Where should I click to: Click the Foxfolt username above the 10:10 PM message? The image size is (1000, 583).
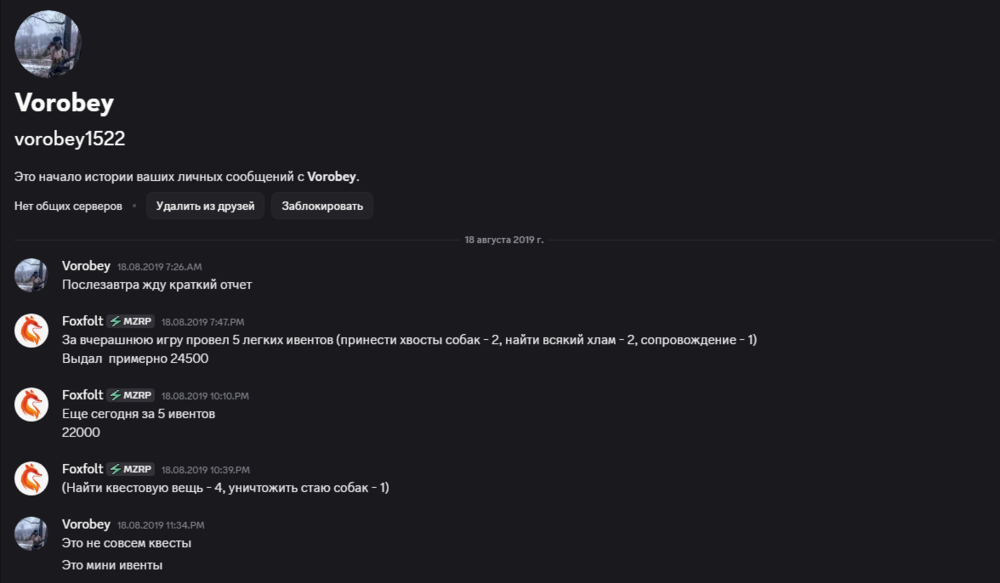pyautogui.click(x=81, y=394)
